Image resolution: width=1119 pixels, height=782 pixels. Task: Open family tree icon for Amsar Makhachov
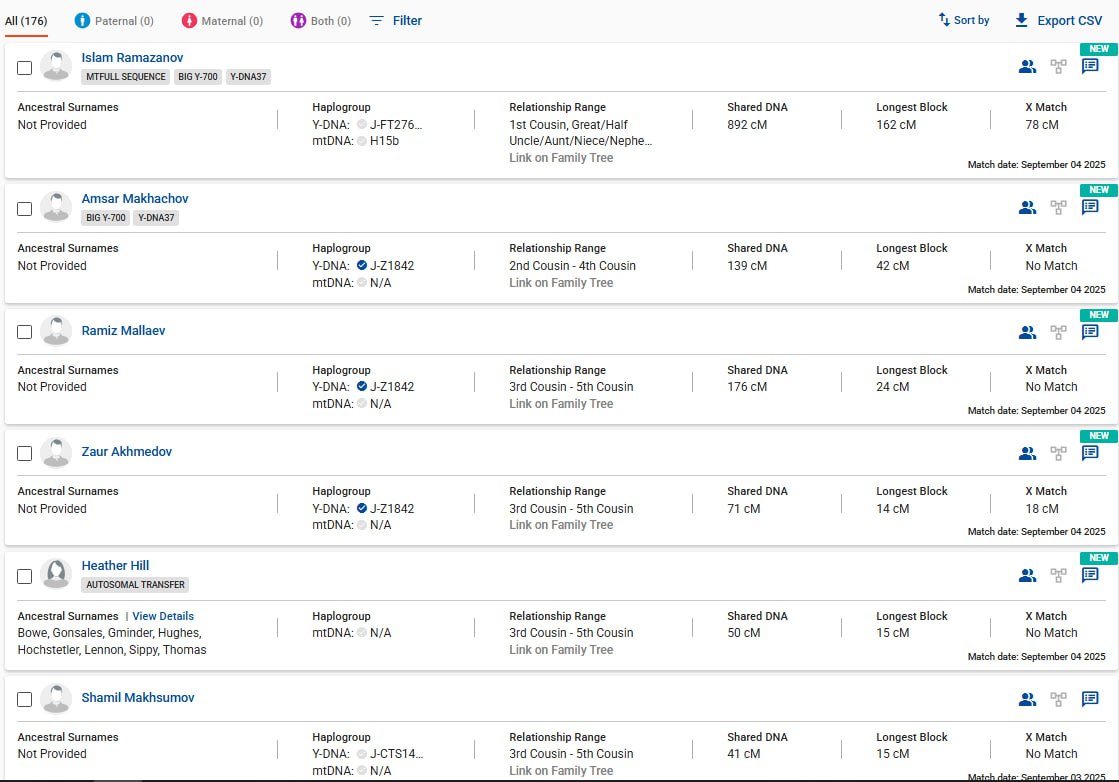click(x=1058, y=208)
